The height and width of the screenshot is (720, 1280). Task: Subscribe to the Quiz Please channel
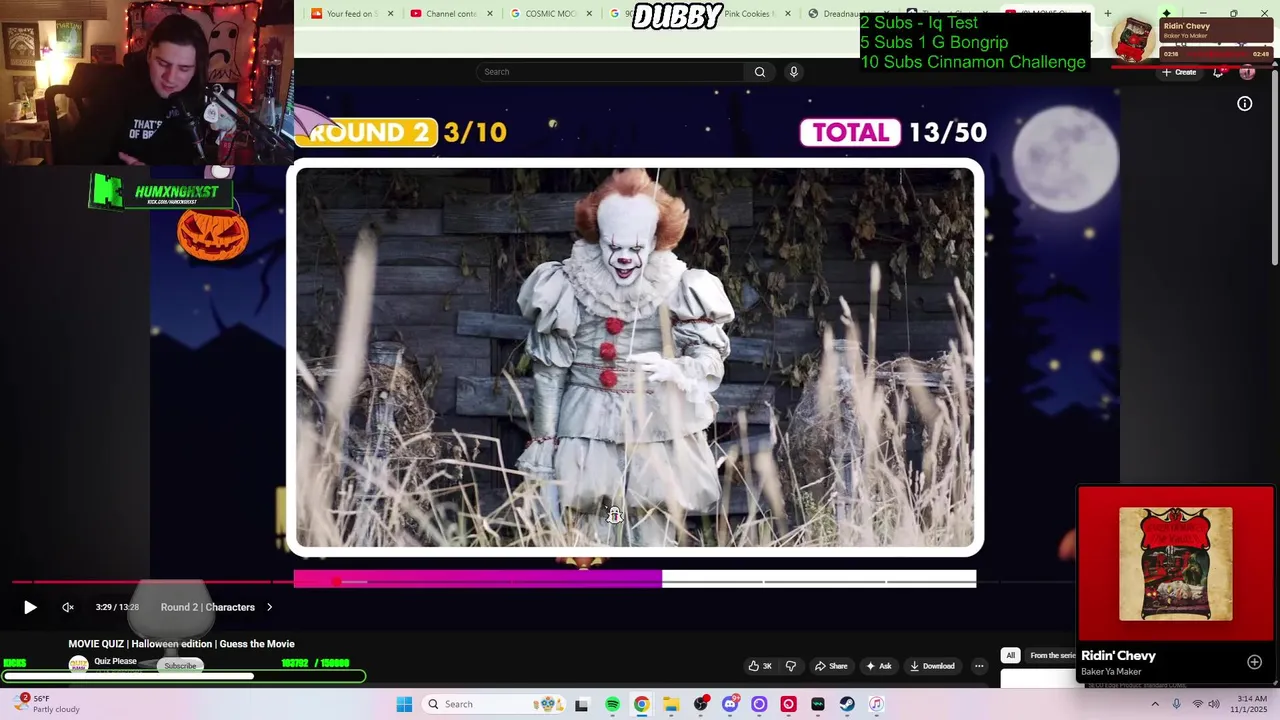click(x=180, y=666)
